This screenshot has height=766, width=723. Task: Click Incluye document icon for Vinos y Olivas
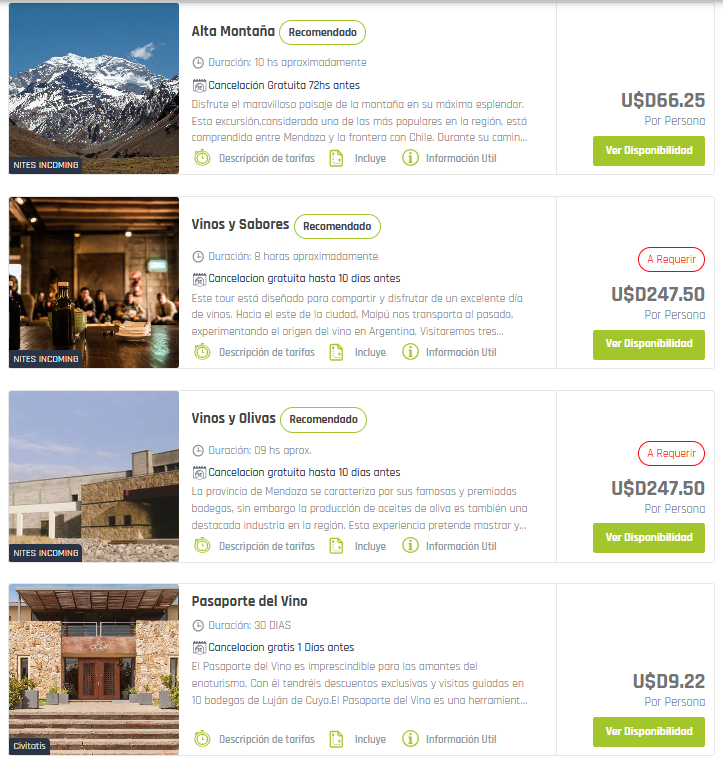tap(336, 546)
